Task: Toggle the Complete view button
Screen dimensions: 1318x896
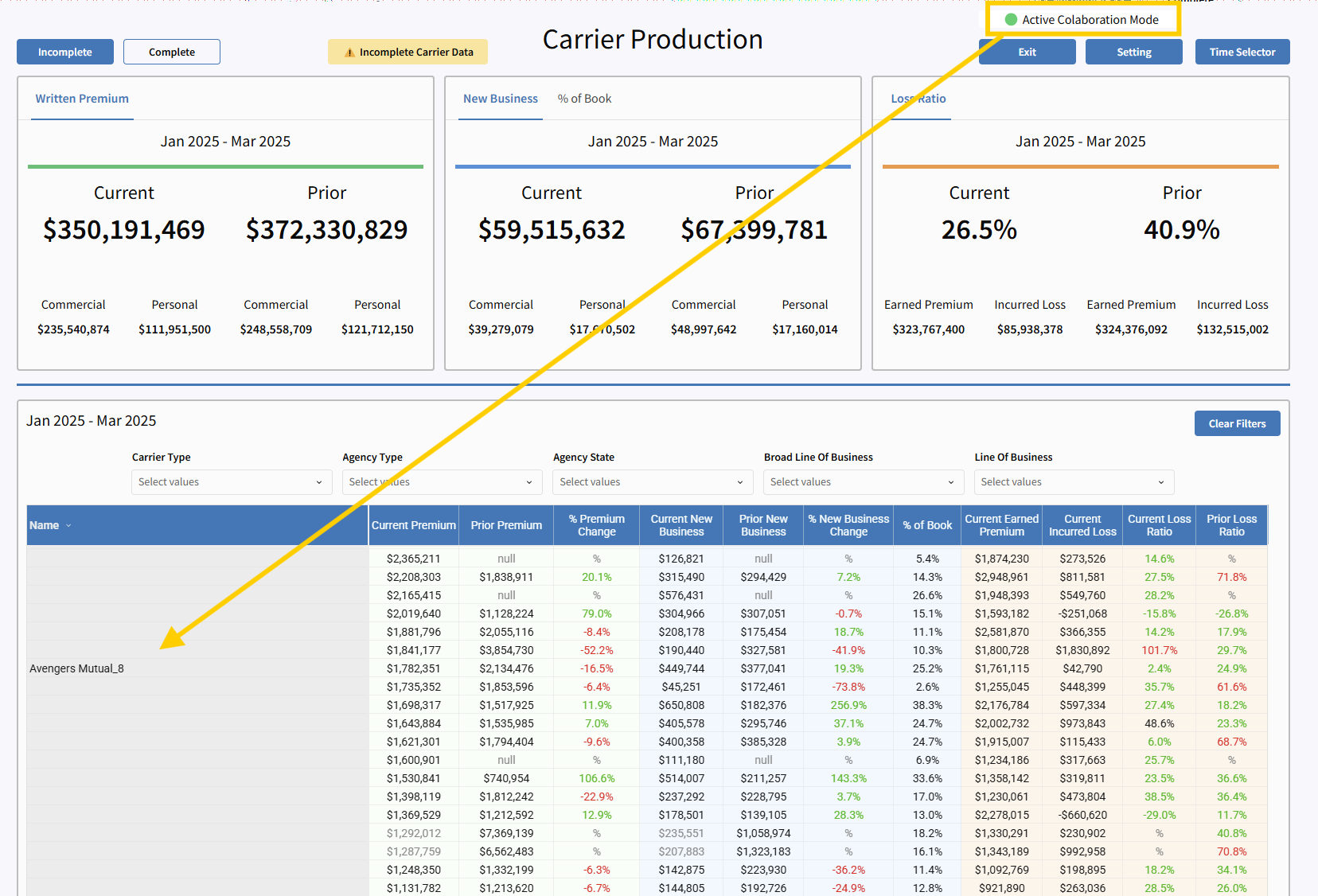Action: [x=172, y=53]
